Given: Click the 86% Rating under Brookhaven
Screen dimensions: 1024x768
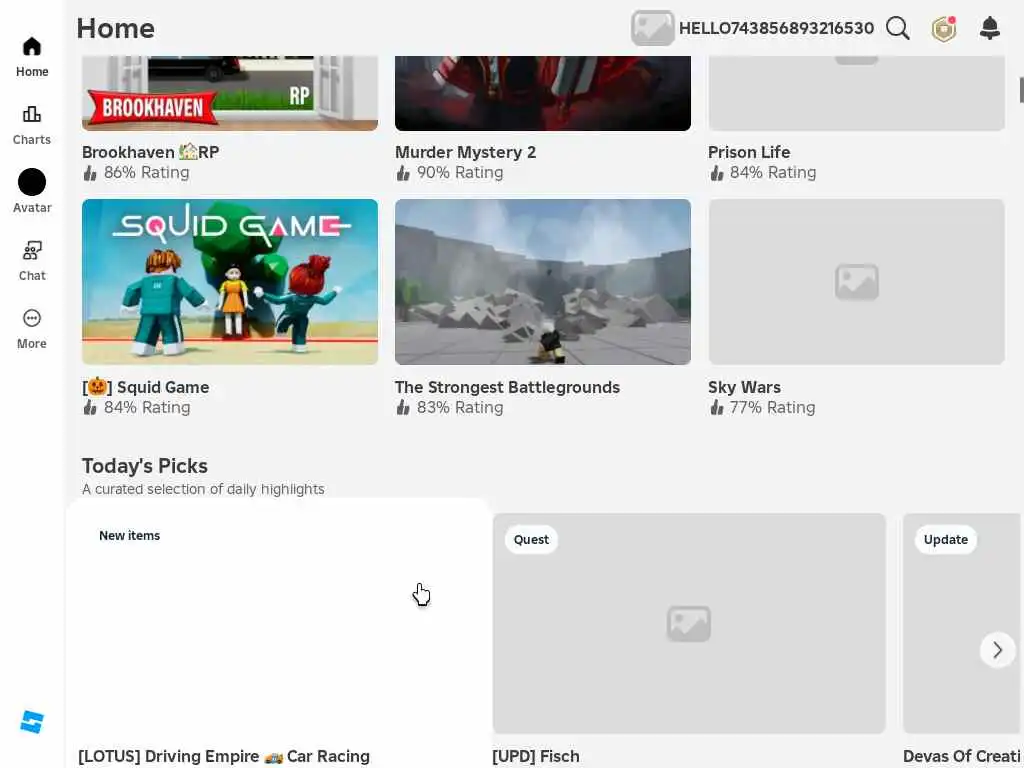Looking at the screenshot, I should [136, 172].
